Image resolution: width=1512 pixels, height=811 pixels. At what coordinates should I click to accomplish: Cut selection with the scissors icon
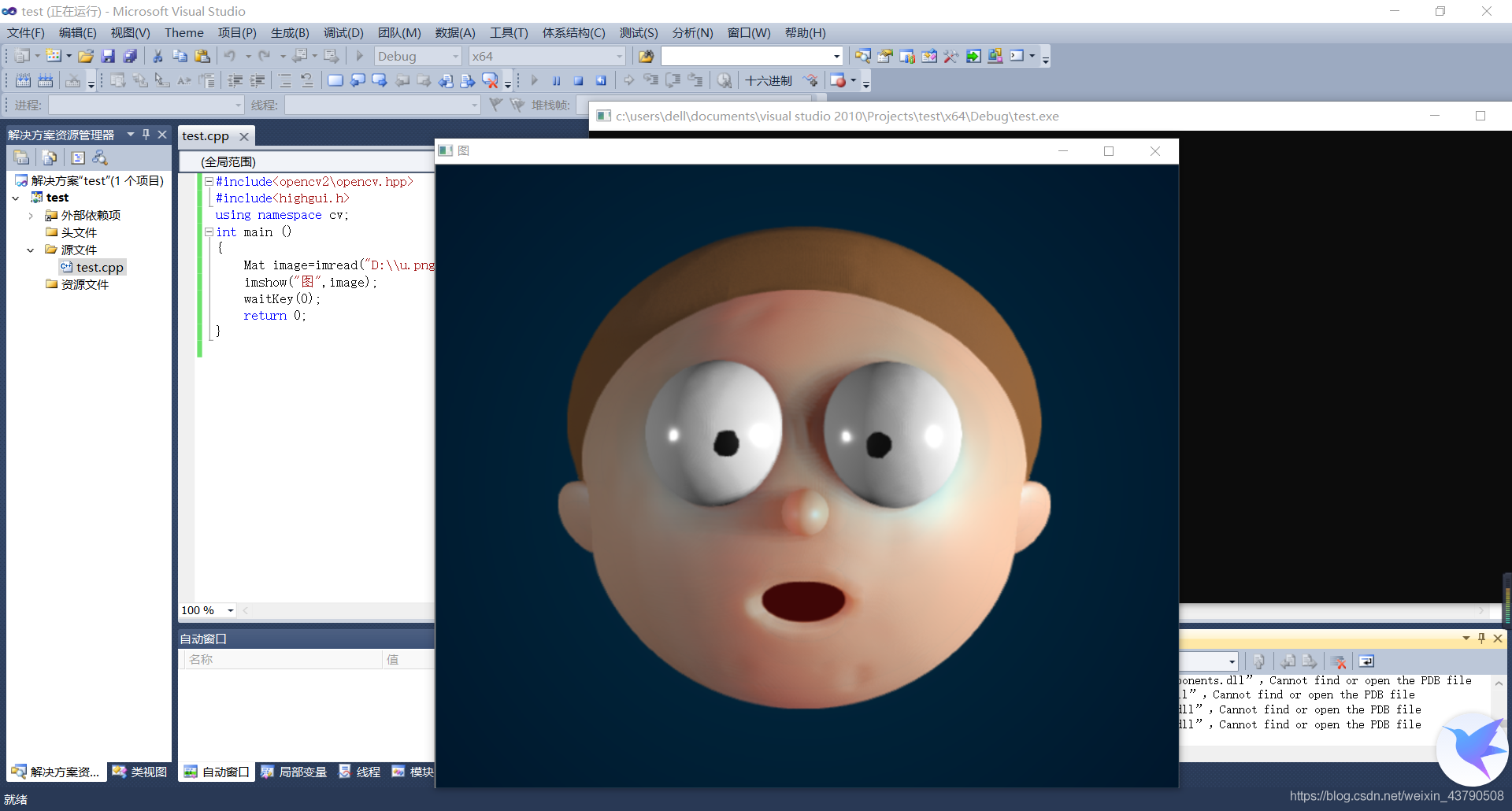click(x=157, y=57)
